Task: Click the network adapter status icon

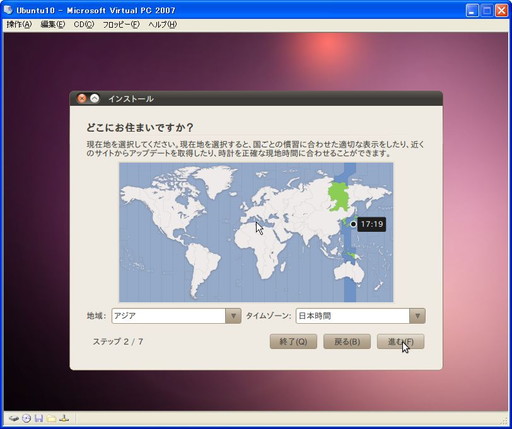Action: tap(64, 418)
